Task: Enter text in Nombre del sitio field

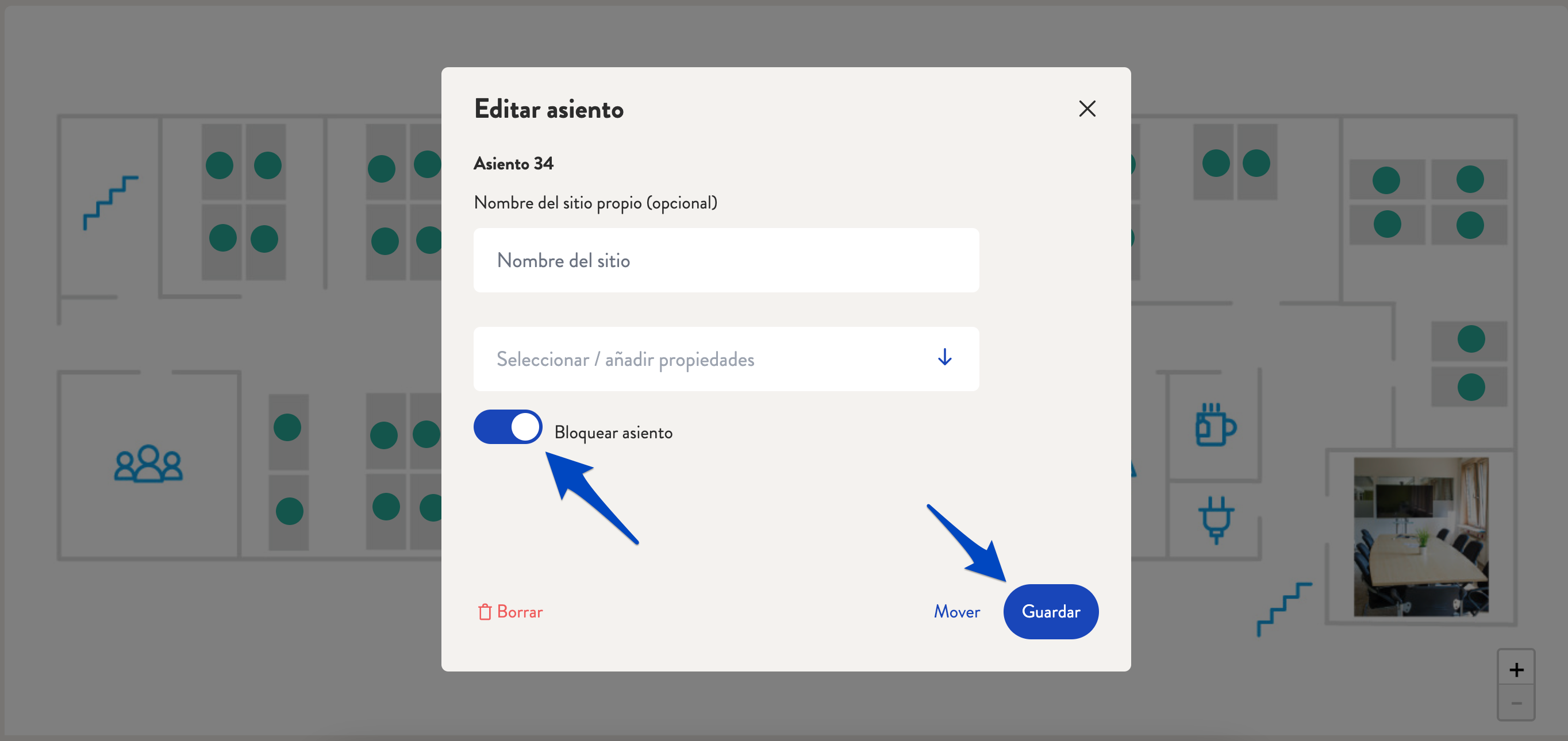Action: pos(726,260)
